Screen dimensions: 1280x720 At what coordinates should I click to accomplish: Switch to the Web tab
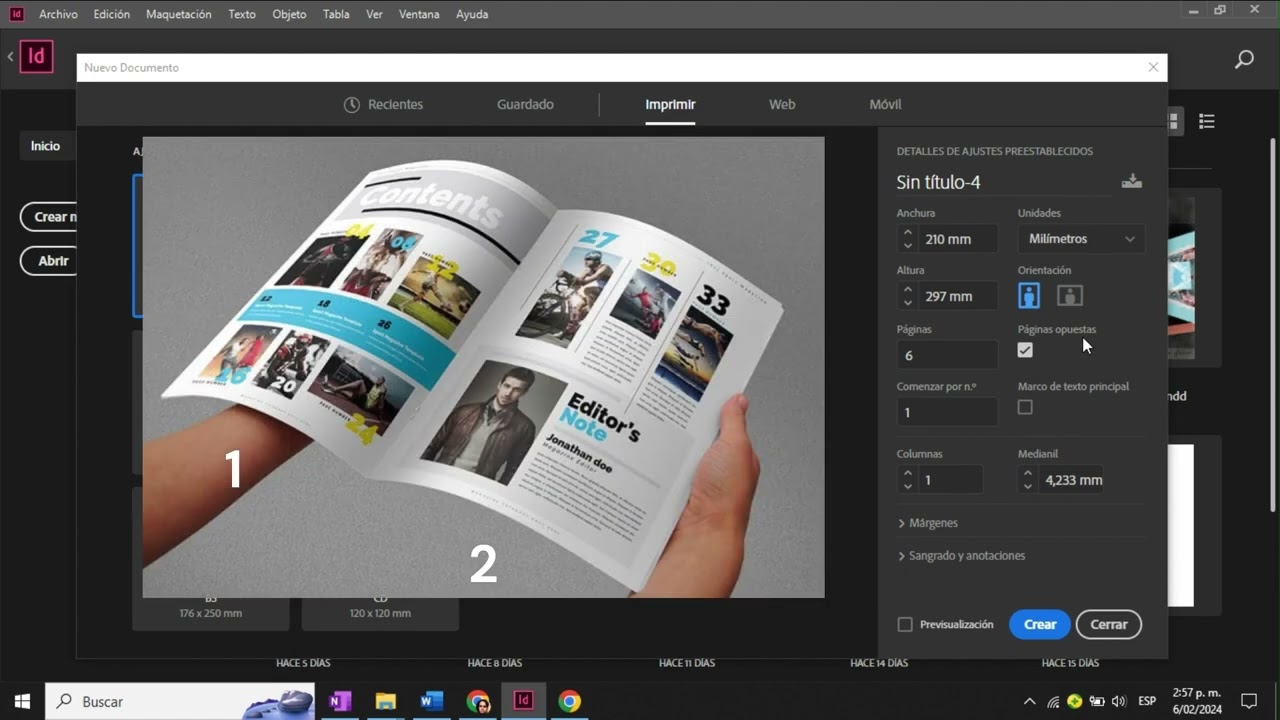tap(782, 104)
